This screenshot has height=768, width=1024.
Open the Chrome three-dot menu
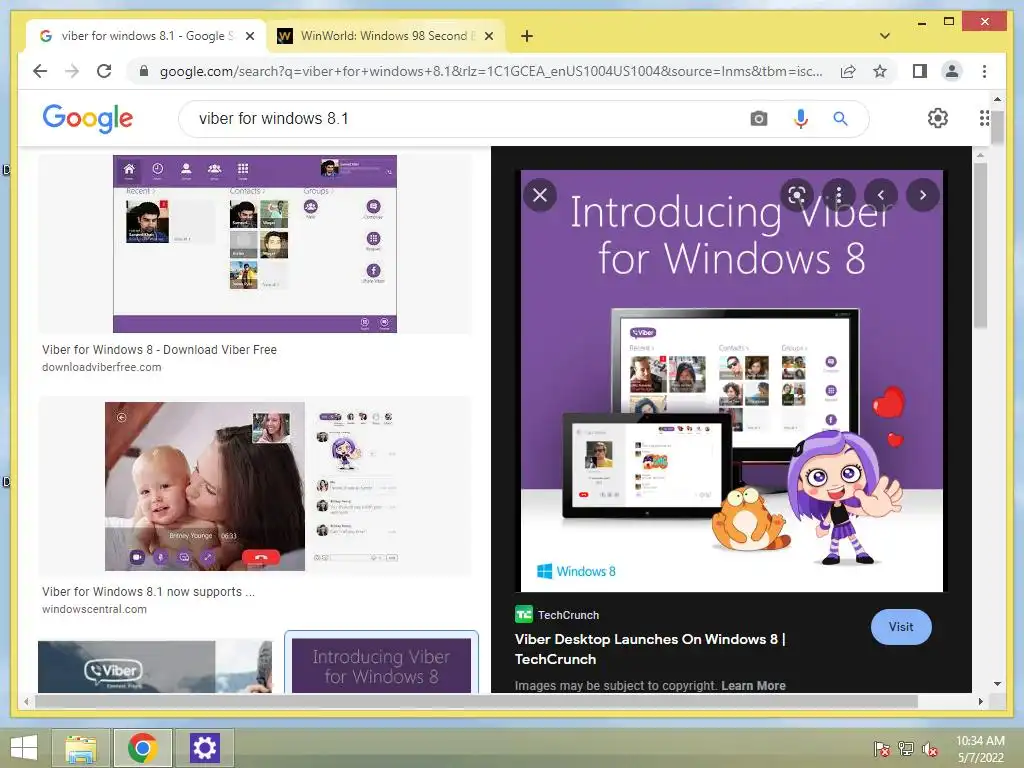click(x=984, y=71)
